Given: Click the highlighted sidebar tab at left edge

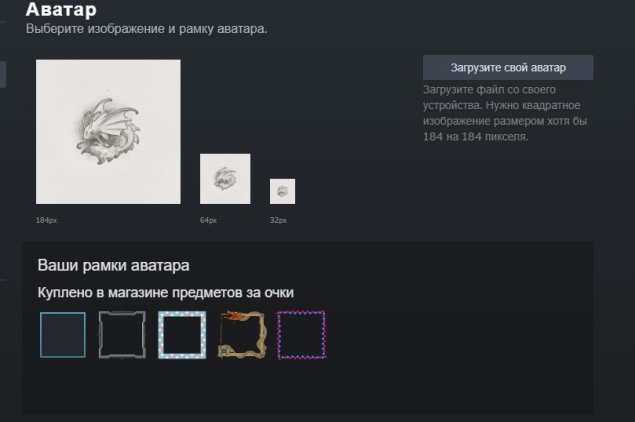Looking at the screenshot, I should coord(3,75).
